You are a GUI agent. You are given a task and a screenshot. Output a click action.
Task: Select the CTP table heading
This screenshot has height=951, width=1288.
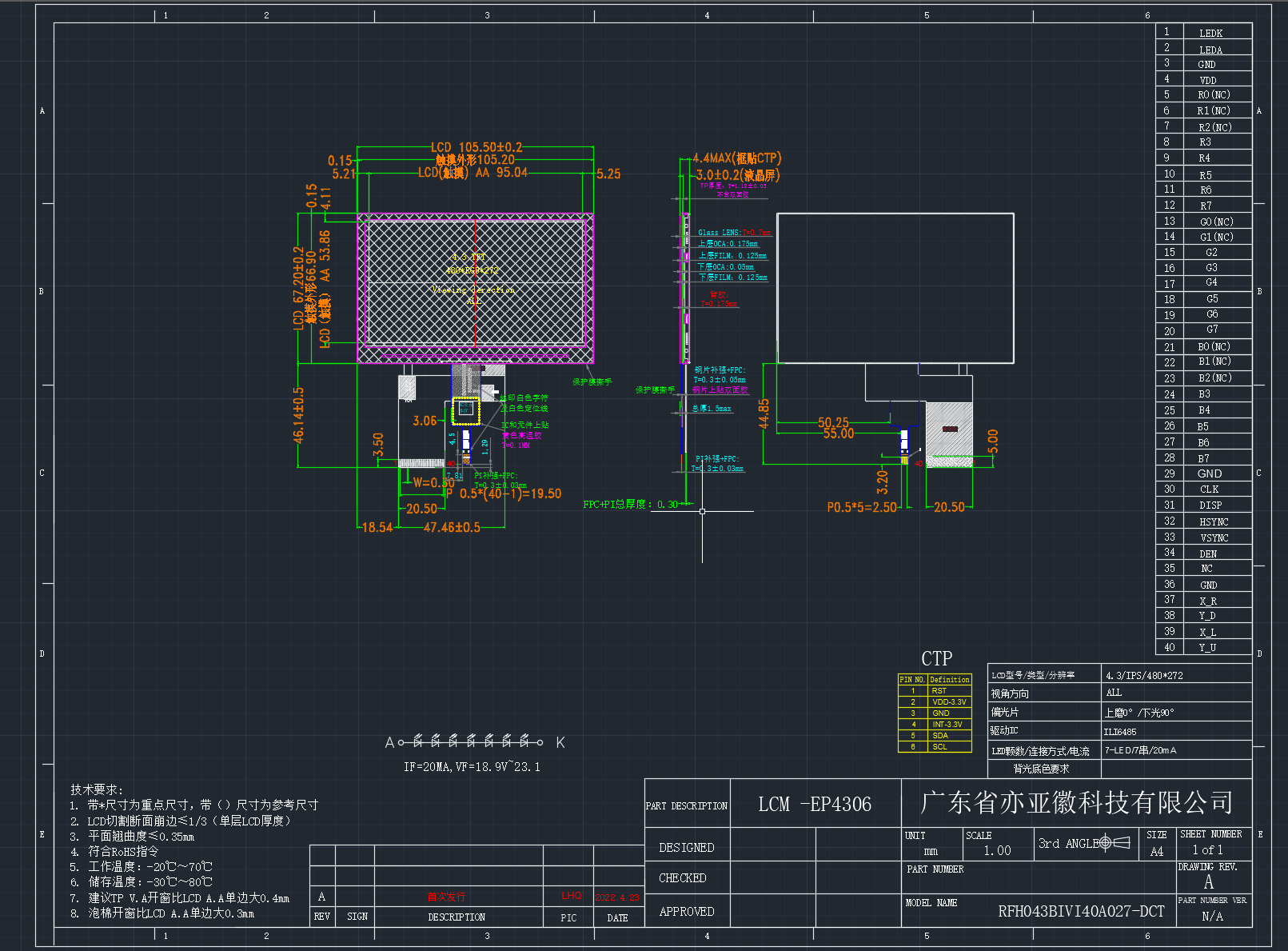point(936,658)
